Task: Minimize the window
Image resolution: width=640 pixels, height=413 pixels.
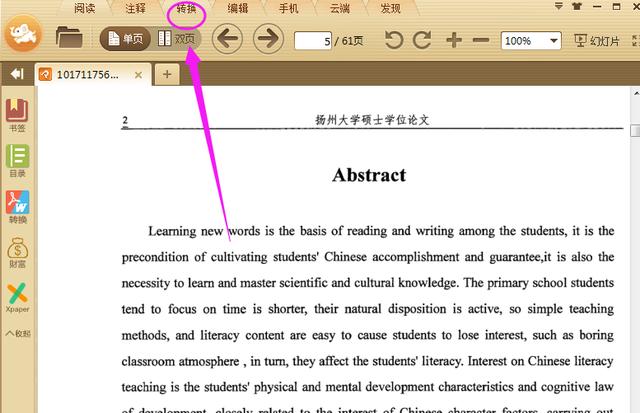Action: 597,7
